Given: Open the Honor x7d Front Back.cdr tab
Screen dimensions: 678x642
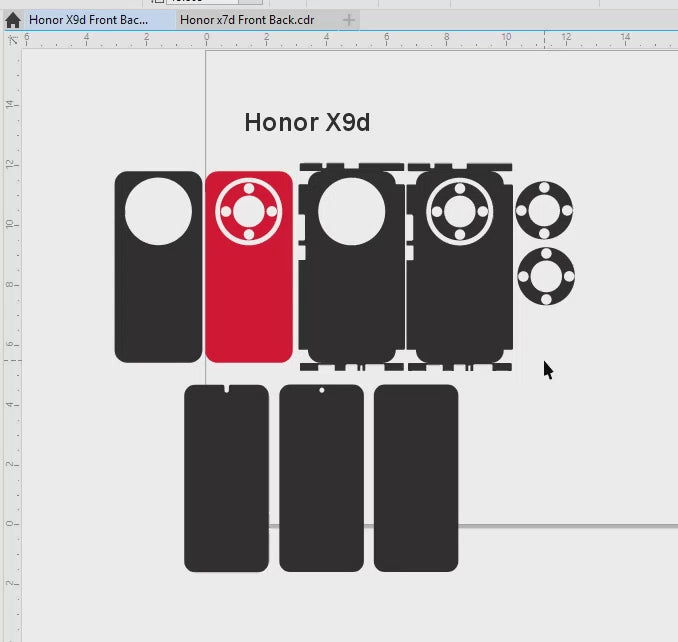Looking at the screenshot, I should pos(247,20).
